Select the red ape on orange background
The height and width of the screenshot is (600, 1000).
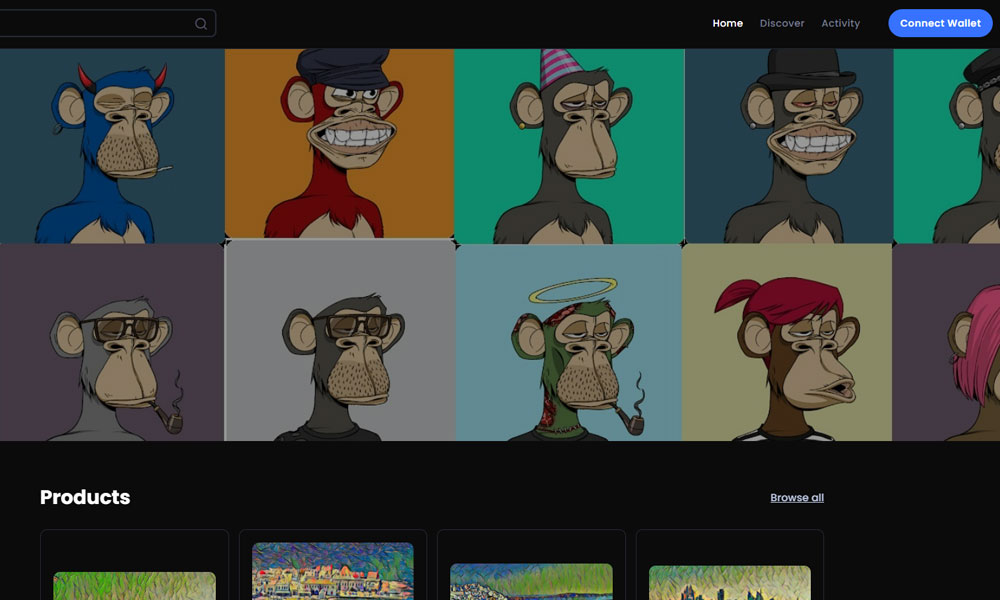click(339, 143)
